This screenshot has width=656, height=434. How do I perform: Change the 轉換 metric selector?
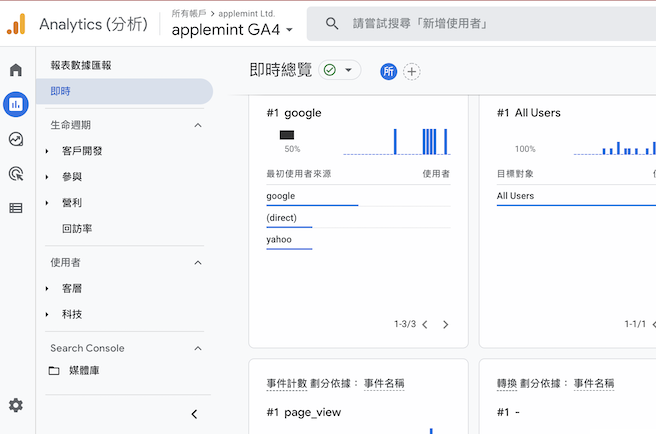pos(507,383)
